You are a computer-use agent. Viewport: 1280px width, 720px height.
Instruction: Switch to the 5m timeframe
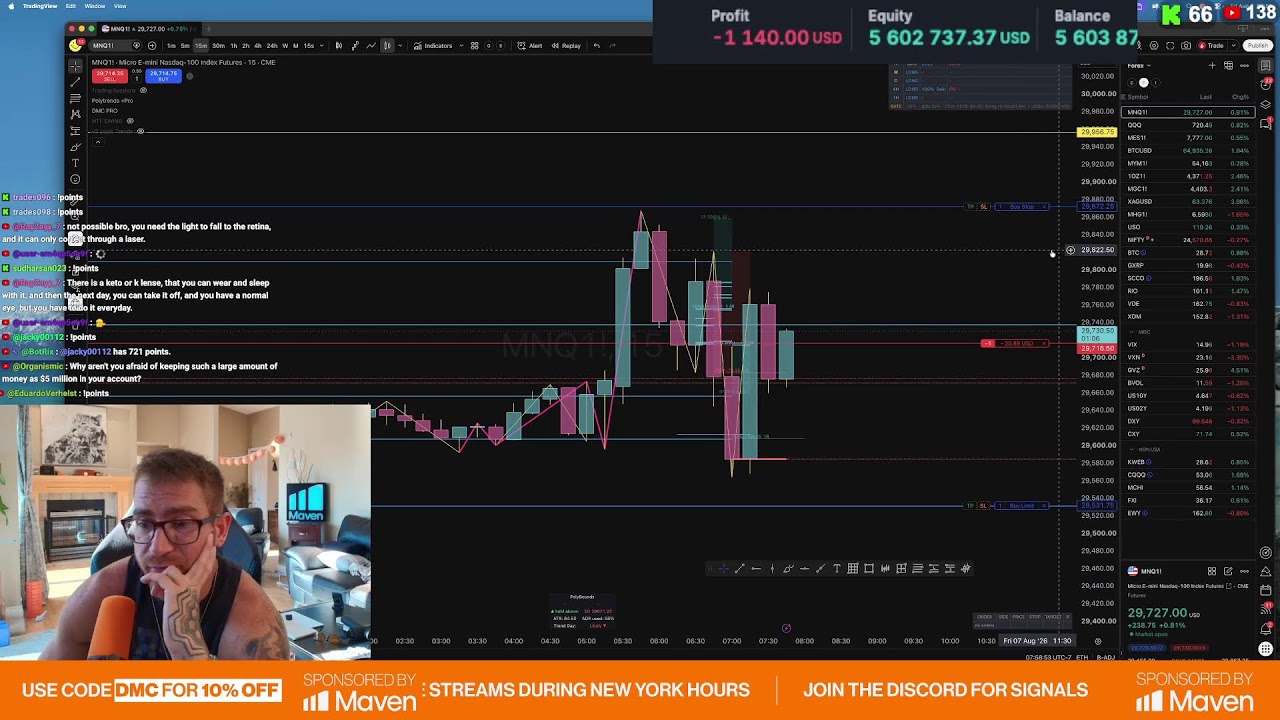185,45
